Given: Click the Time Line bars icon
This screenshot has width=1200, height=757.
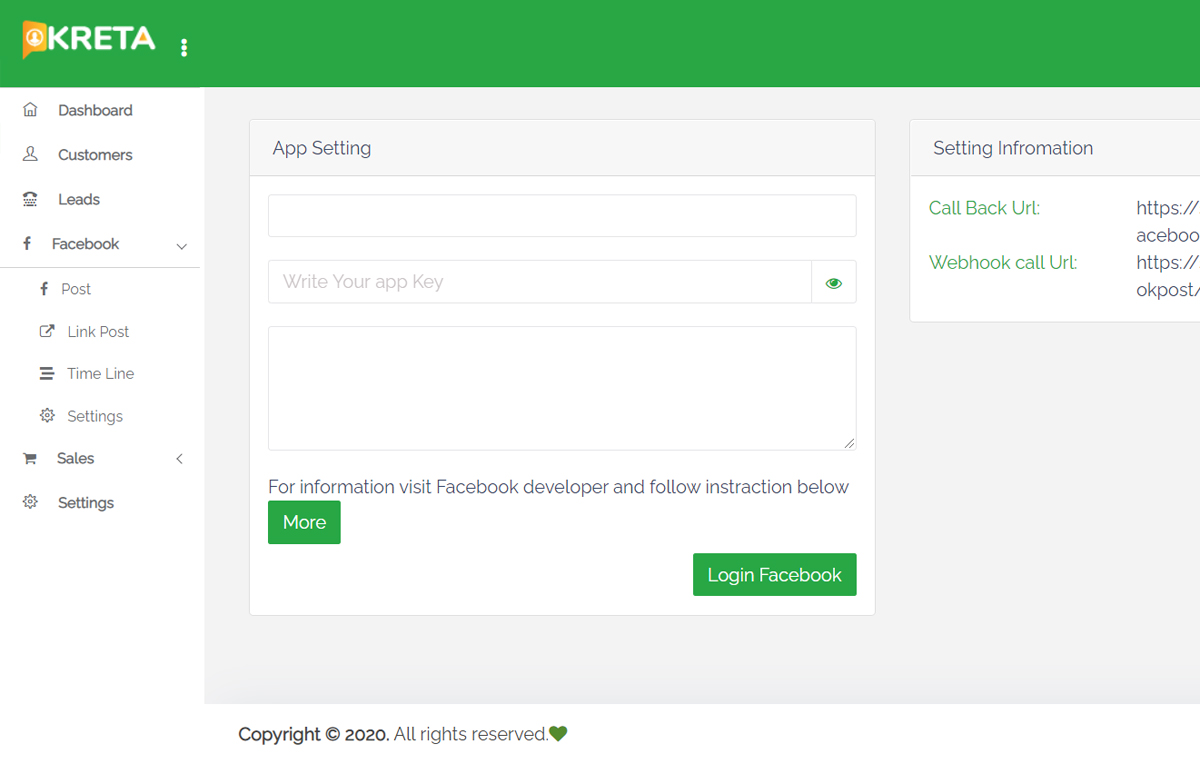Looking at the screenshot, I should point(46,373).
